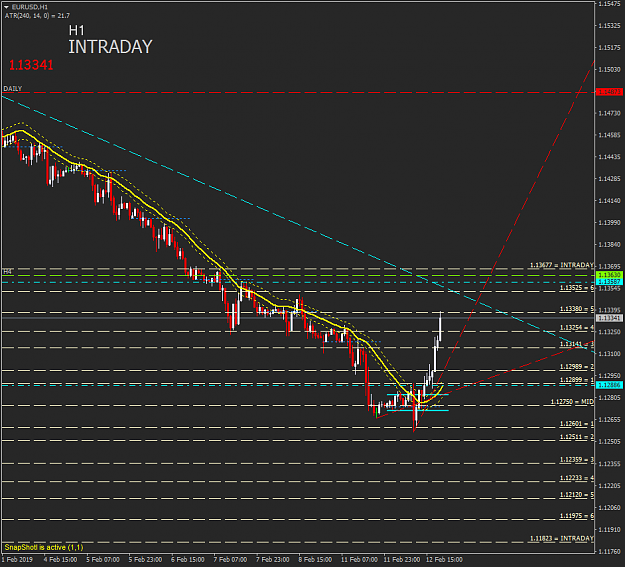The width and height of the screenshot is (625, 567).
Task: Select the 1.12120 = 5 level label
Action: coord(577,494)
